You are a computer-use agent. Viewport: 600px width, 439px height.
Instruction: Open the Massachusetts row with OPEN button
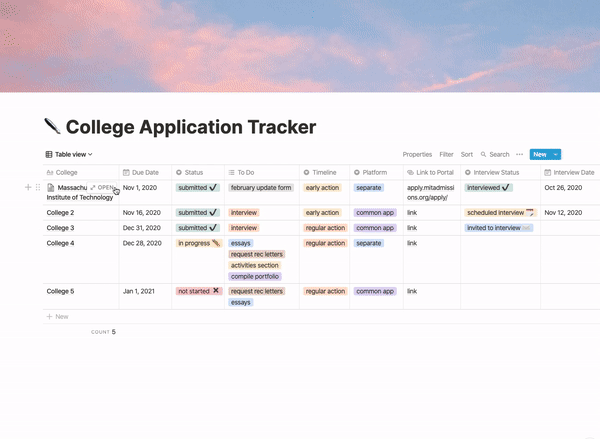coord(102,188)
